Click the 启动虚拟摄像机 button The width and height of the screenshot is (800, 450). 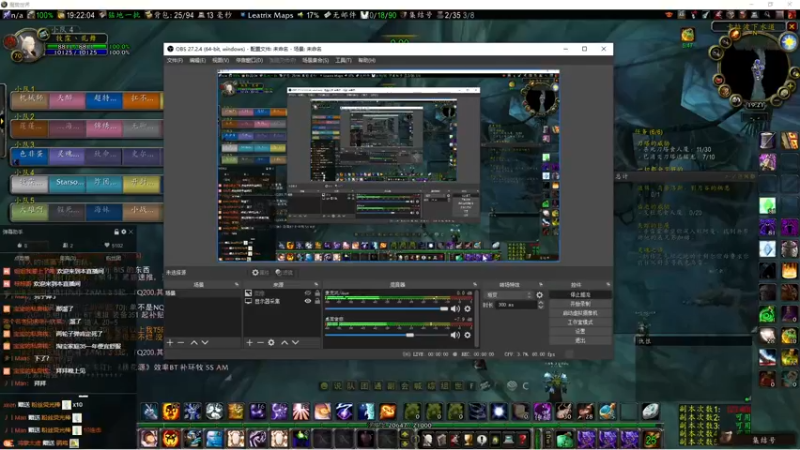click(x=580, y=313)
